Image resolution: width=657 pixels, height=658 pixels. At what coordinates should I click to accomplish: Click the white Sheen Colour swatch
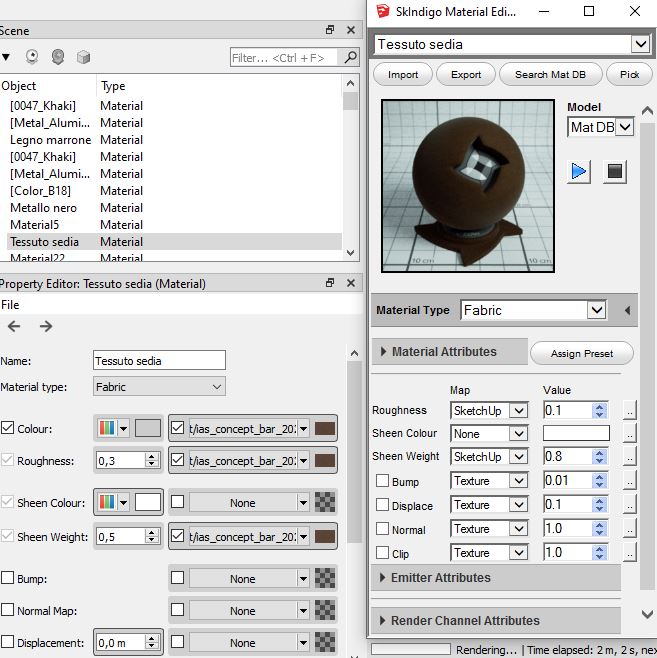tap(148, 502)
